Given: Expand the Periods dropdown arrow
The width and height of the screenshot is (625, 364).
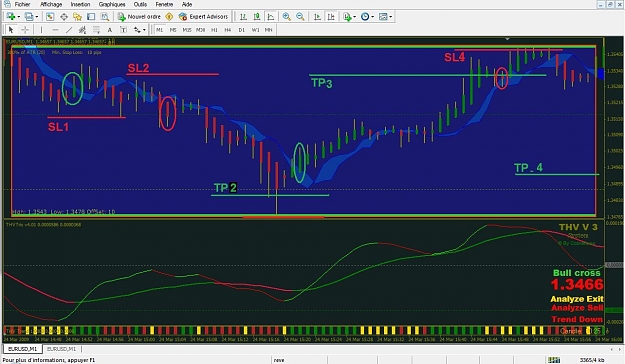Looking at the screenshot, I should point(372,17).
